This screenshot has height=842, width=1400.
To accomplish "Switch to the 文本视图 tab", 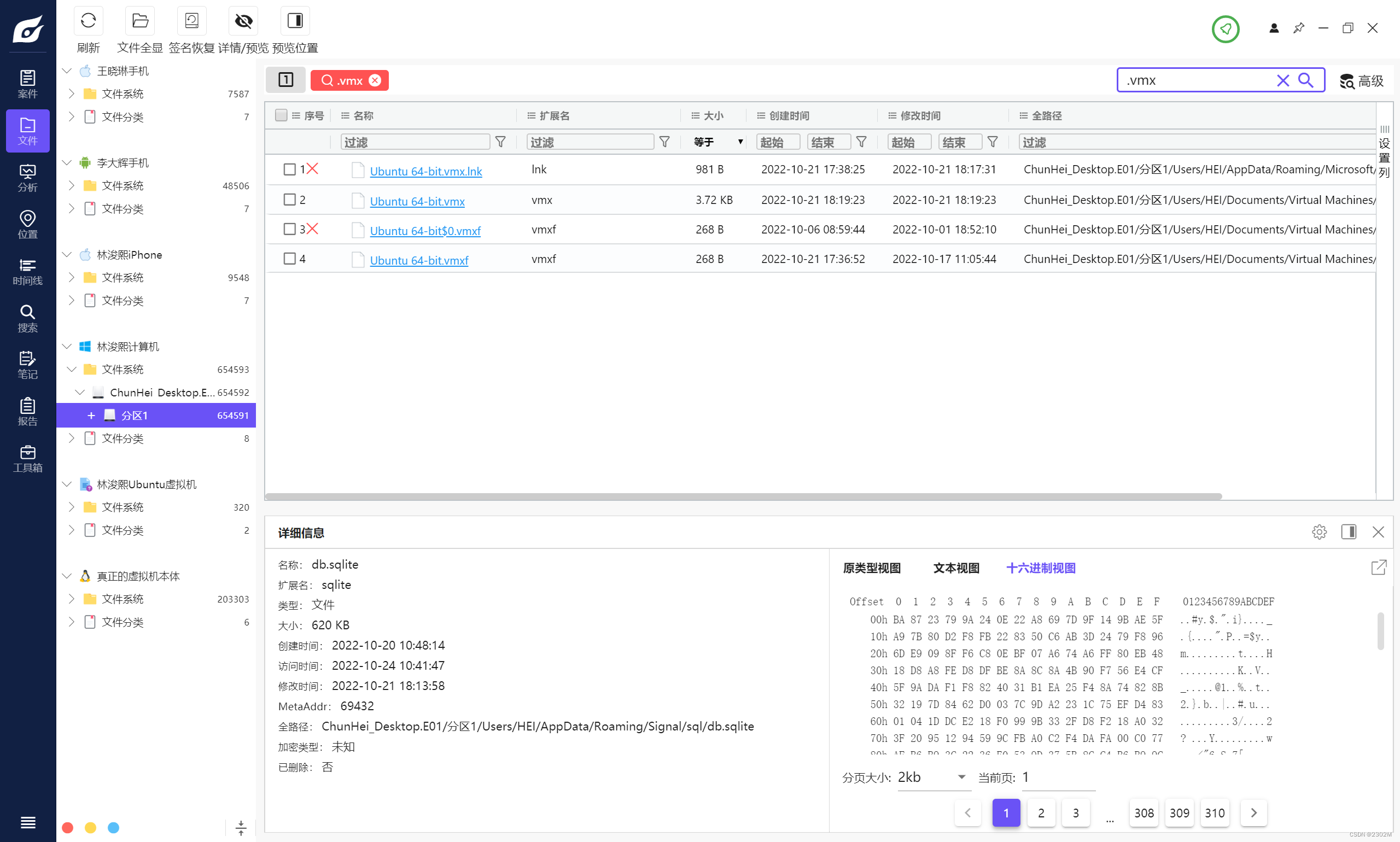I will point(956,568).
